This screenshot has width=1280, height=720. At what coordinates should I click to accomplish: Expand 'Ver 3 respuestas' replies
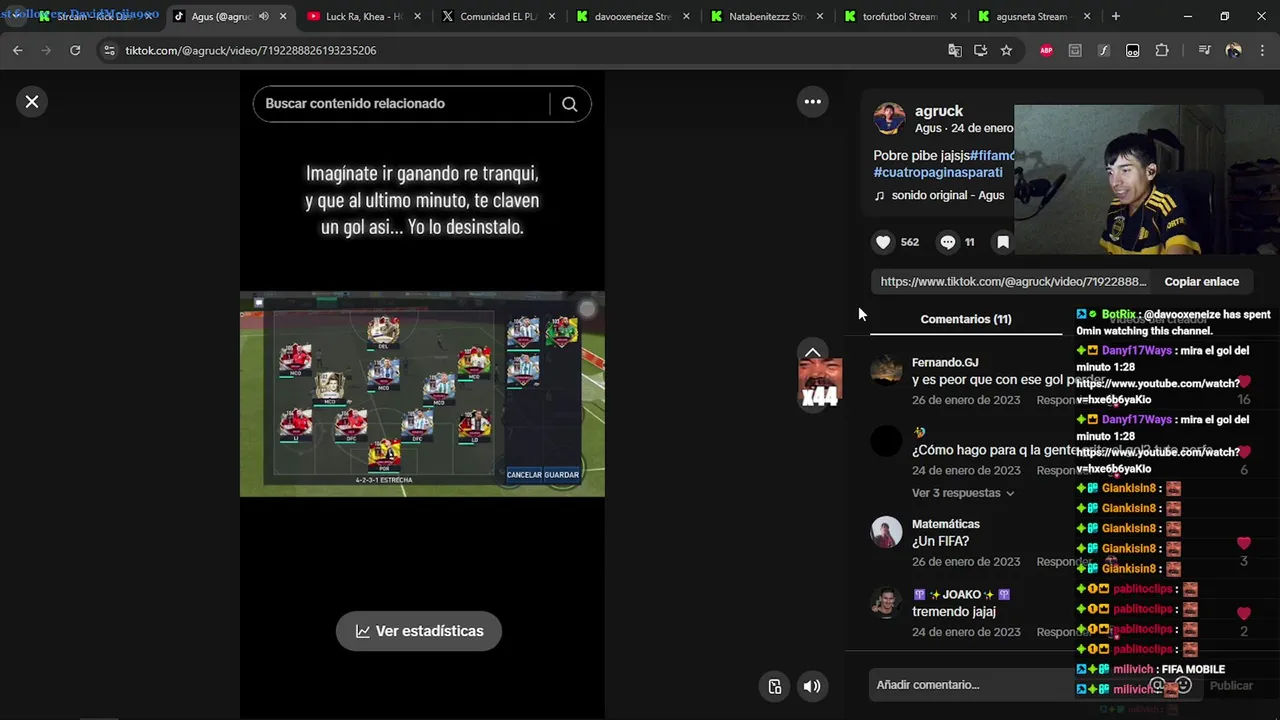click(x=963, y=493)
